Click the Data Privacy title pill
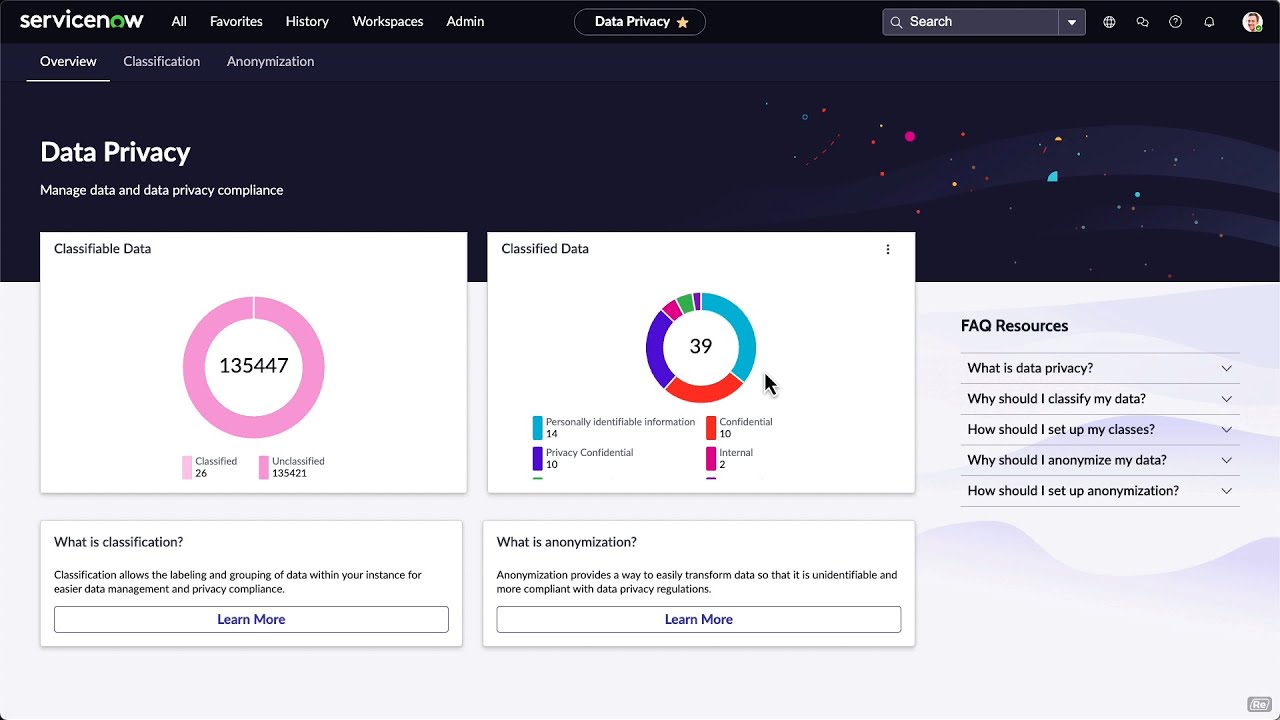The image size is (1280, 720). point(640,22)
